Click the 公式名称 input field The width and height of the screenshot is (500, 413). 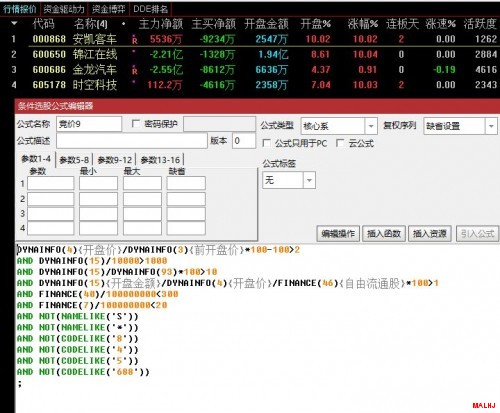(89, 124)
